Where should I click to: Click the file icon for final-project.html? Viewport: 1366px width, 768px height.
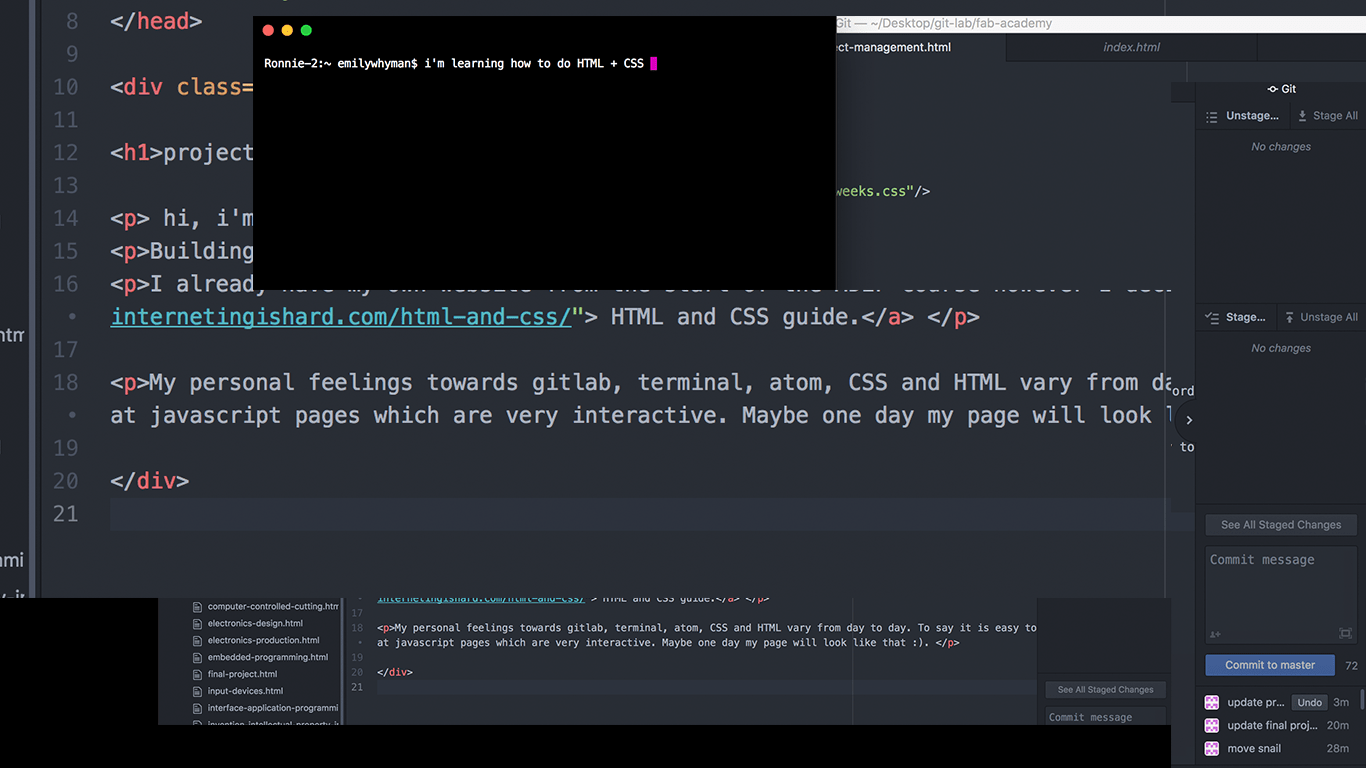click(197, 674)
